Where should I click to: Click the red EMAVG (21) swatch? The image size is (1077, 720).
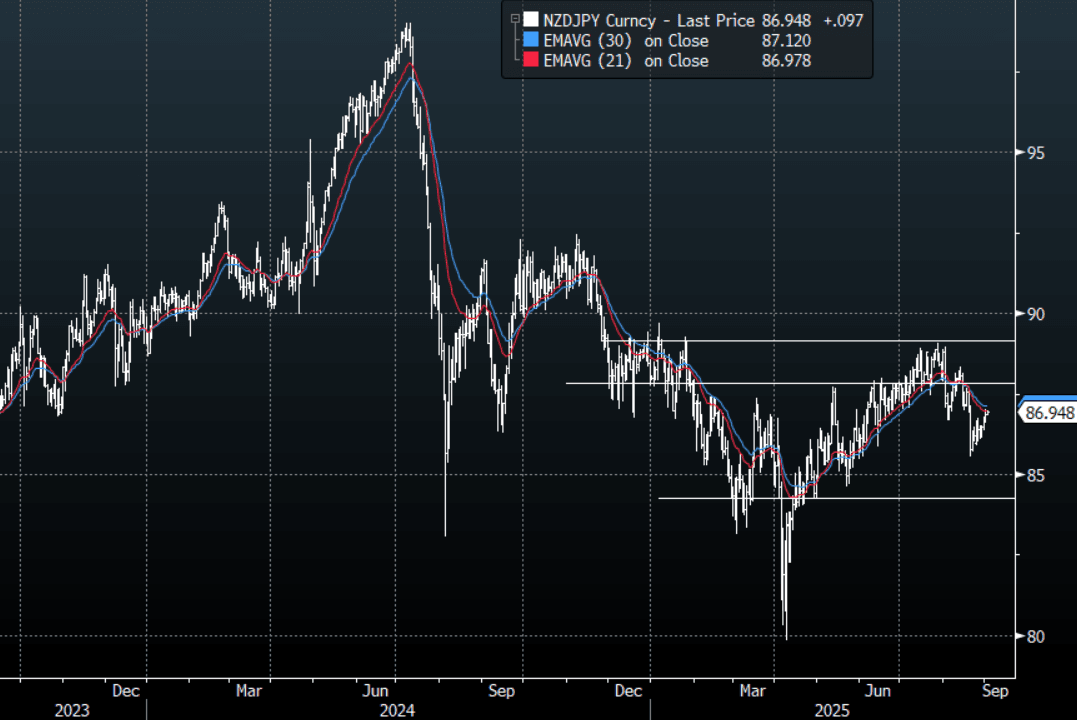[531, 61]
